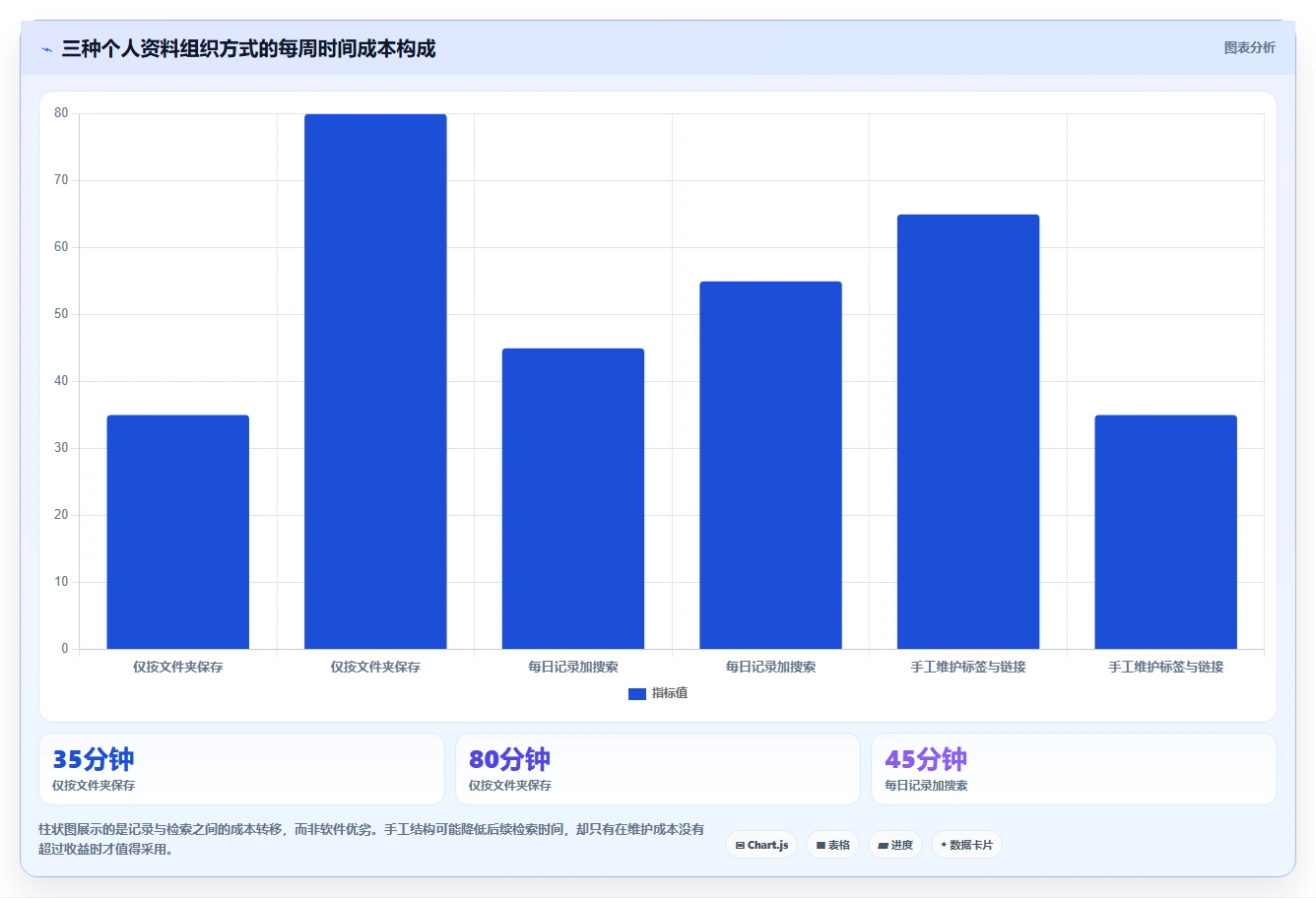Click the y-axis label 0
Viewport: 1316px width, 898px height.
coord(65,649)
